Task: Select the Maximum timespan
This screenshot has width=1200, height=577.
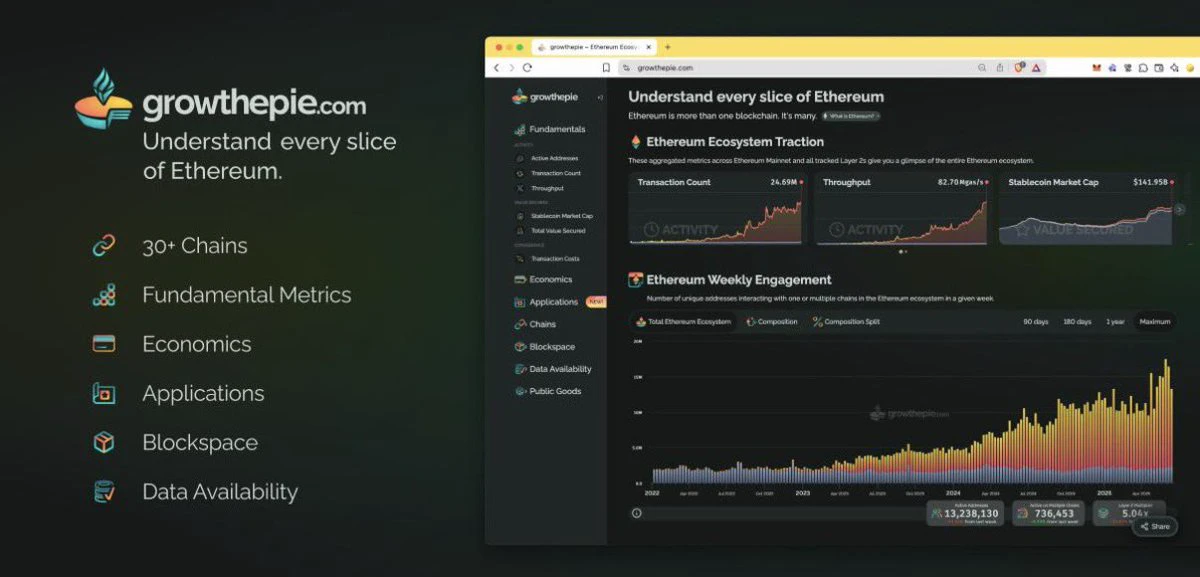Action: 1154,322
